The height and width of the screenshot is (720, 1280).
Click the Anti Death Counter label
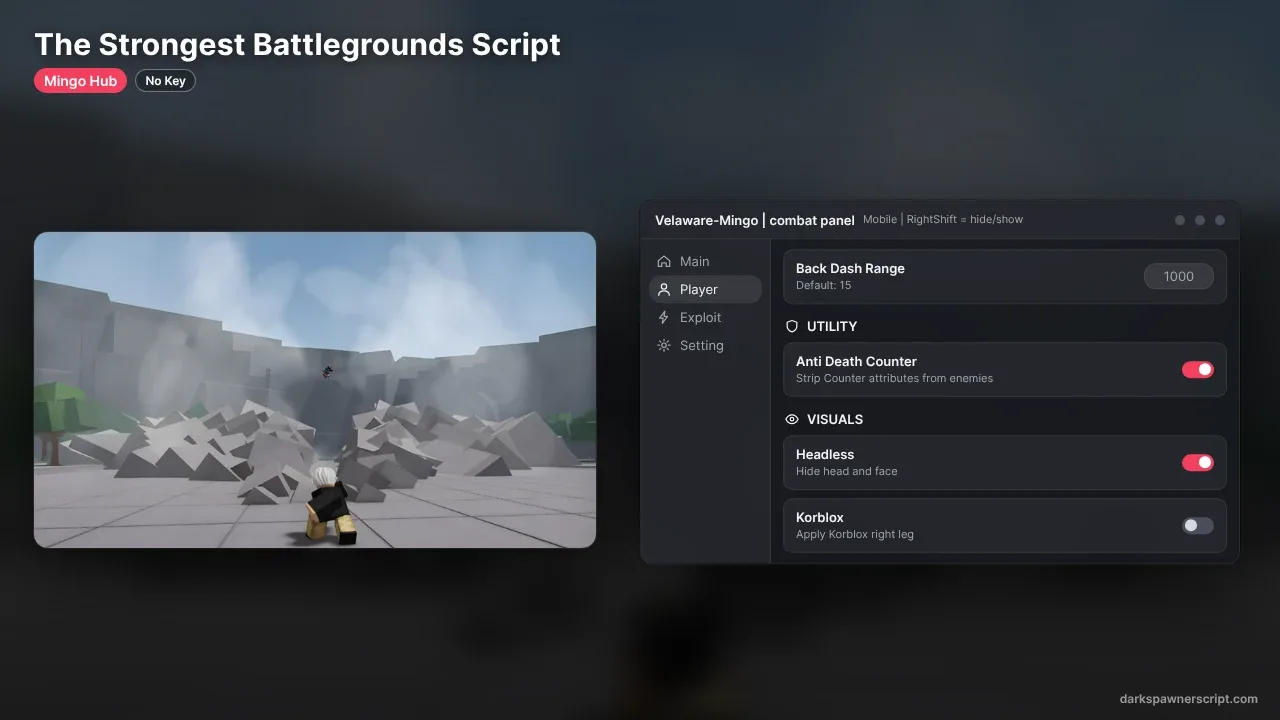(856, 361)
